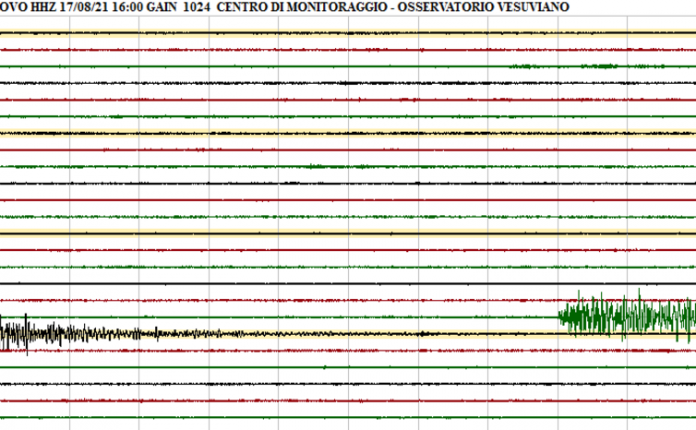Click the decaying black waveform coda

[122, 334]
